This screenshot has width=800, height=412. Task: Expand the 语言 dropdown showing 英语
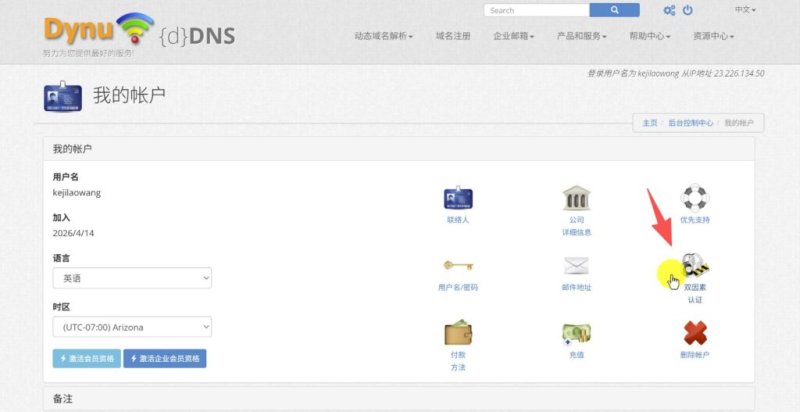click(132, 278)
